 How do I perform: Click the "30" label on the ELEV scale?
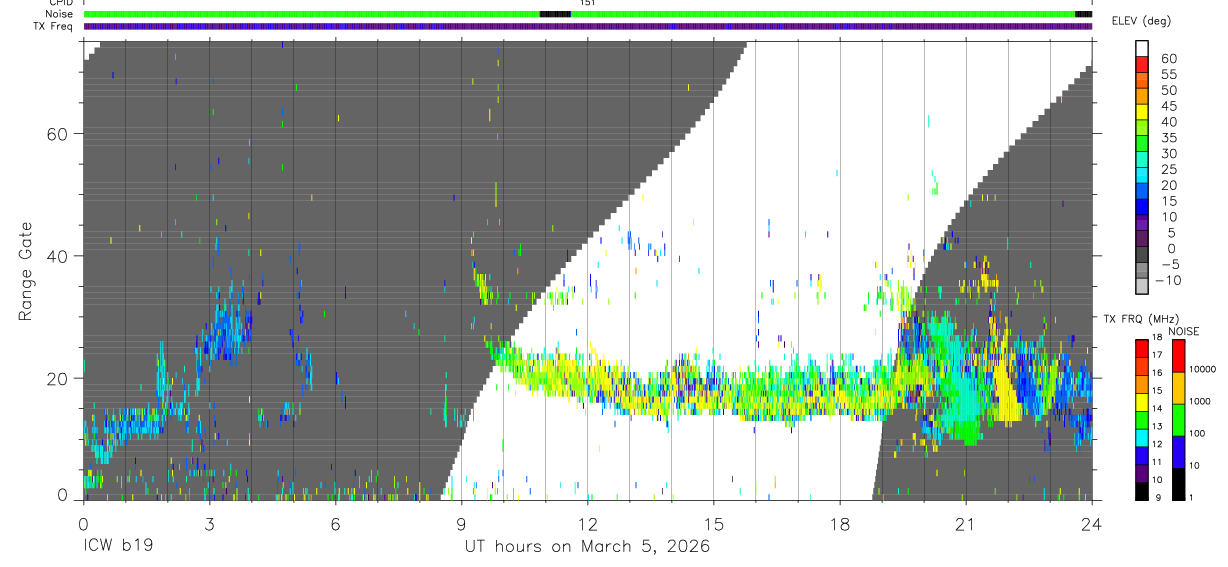(x=1168, y=154)
